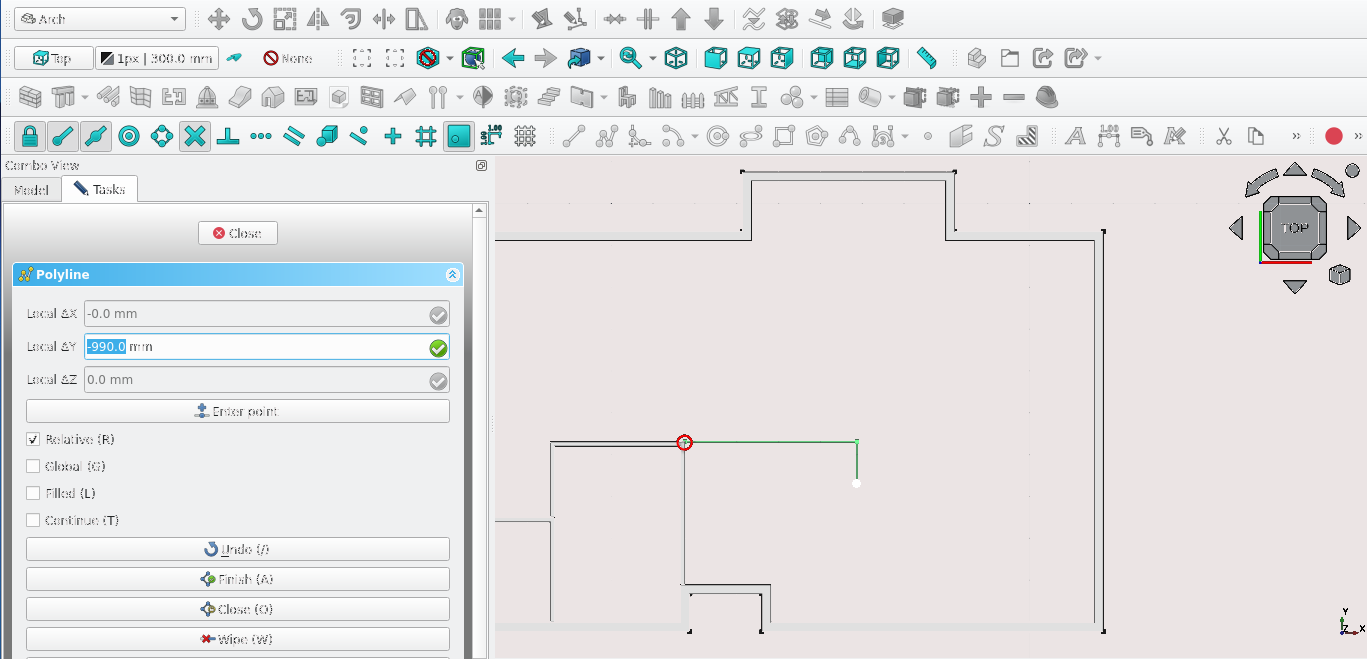The image size is (1367, 659).
Task: Collapse the Polyline task panel
Action: (452, 275)
